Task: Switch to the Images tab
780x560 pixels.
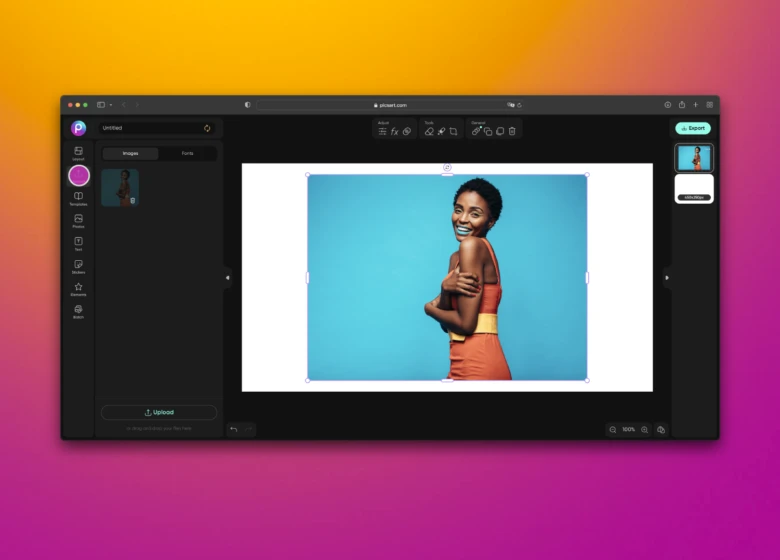Action: coord(130,153)
